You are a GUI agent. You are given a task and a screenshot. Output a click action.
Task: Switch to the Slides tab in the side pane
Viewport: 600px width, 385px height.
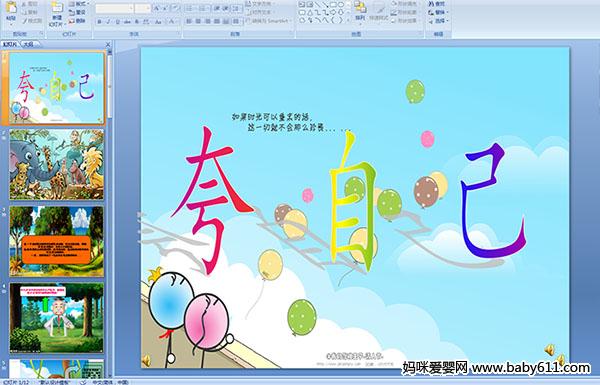click(10, 44)
